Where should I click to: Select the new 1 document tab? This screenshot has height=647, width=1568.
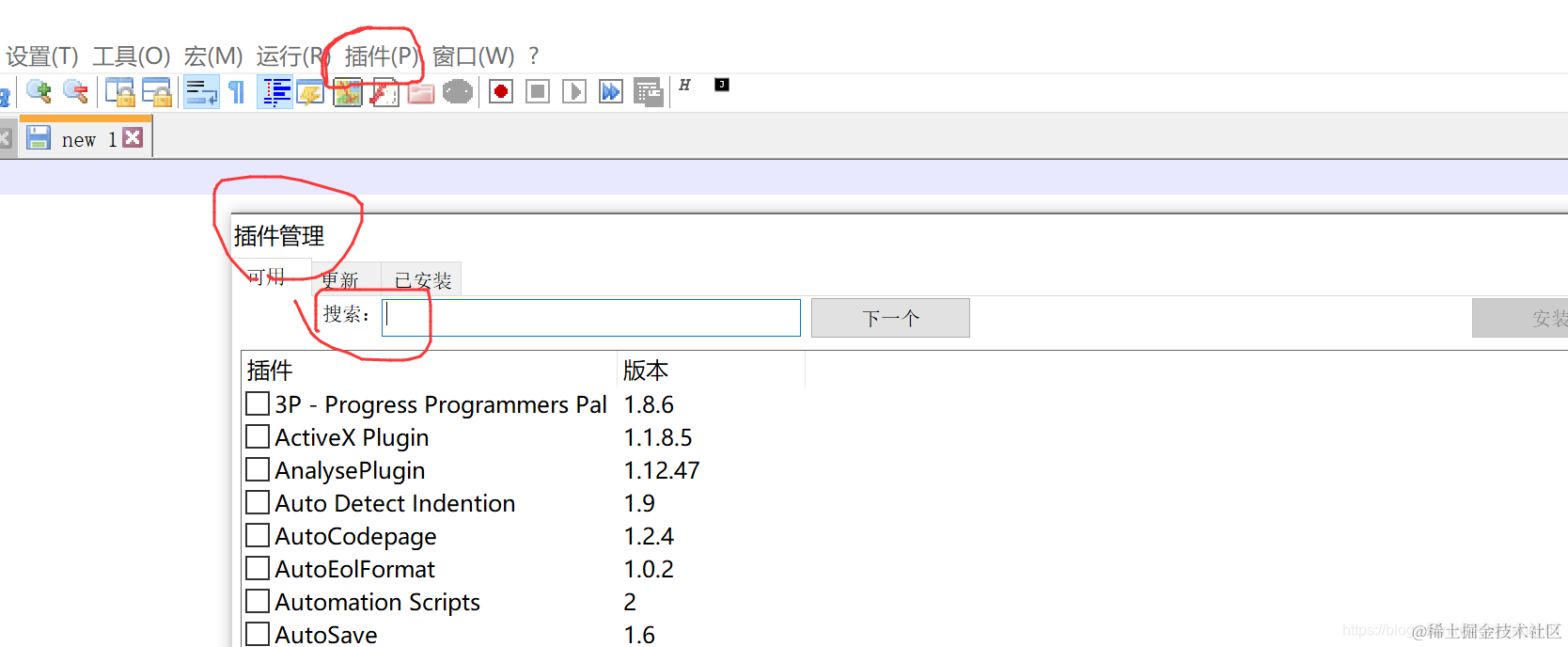tap(86, 138)
